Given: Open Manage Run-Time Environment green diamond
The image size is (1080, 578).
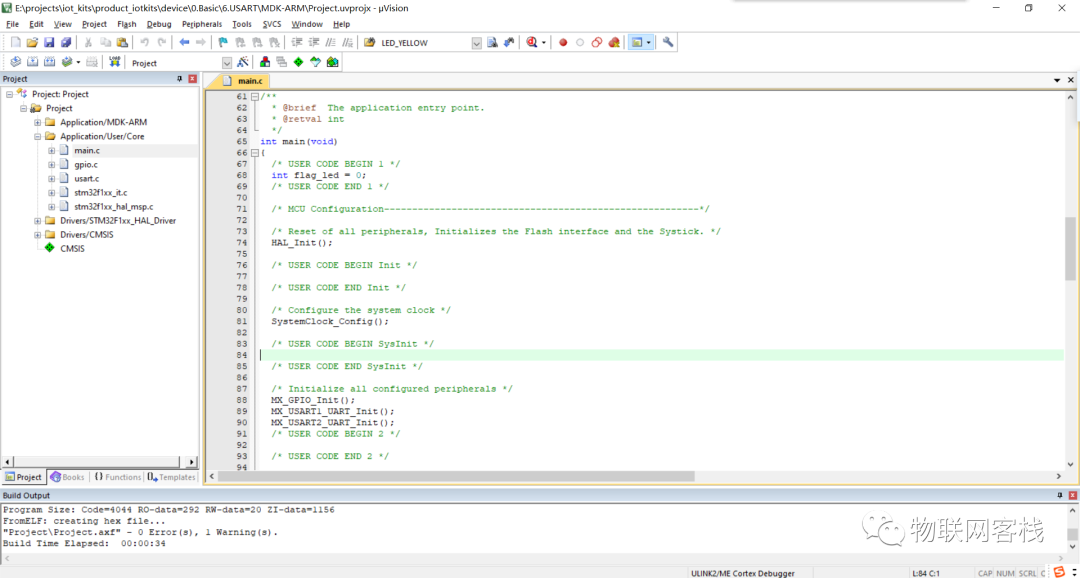Looking at the screenshot, I should (298, 63).
